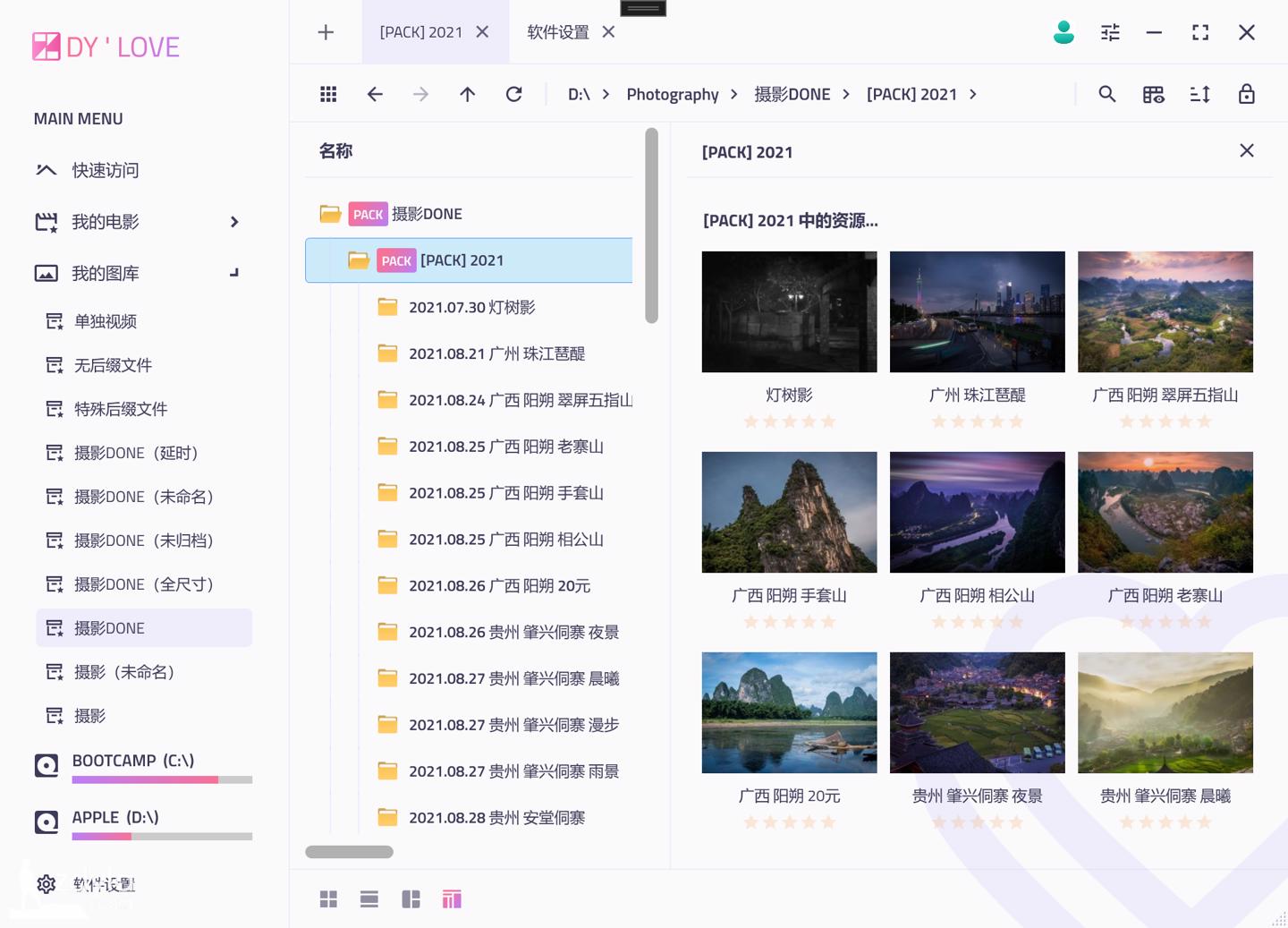Click the 摄影DONE breadcrumb
The height and width of the screenshot is (928, 1288).
792,94
